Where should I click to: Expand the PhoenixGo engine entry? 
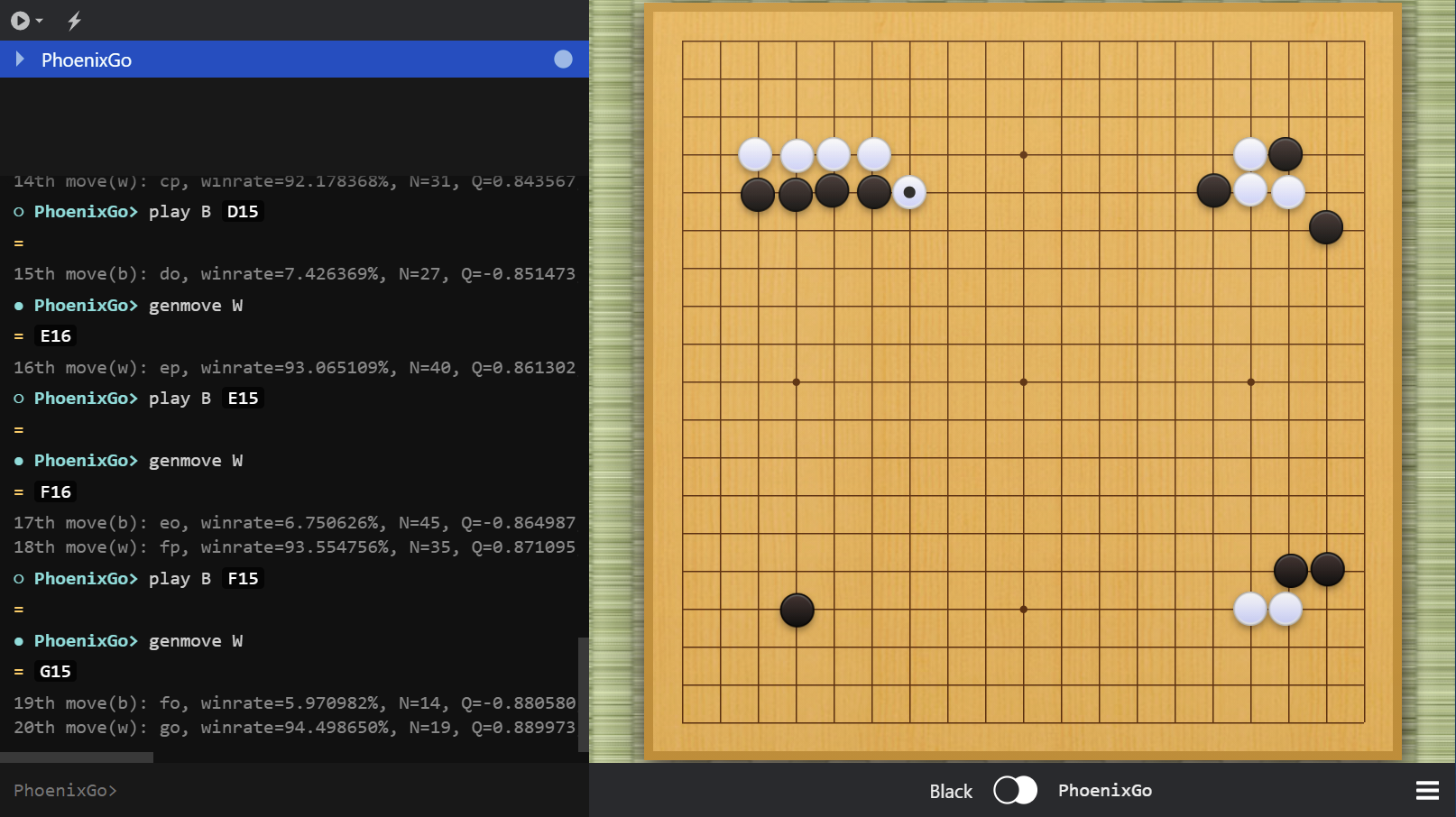20,60
